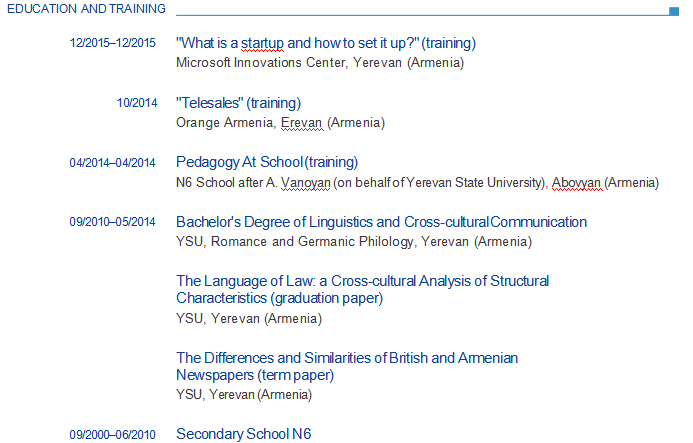Click the misspelled word Erevan

click(301, 122)
